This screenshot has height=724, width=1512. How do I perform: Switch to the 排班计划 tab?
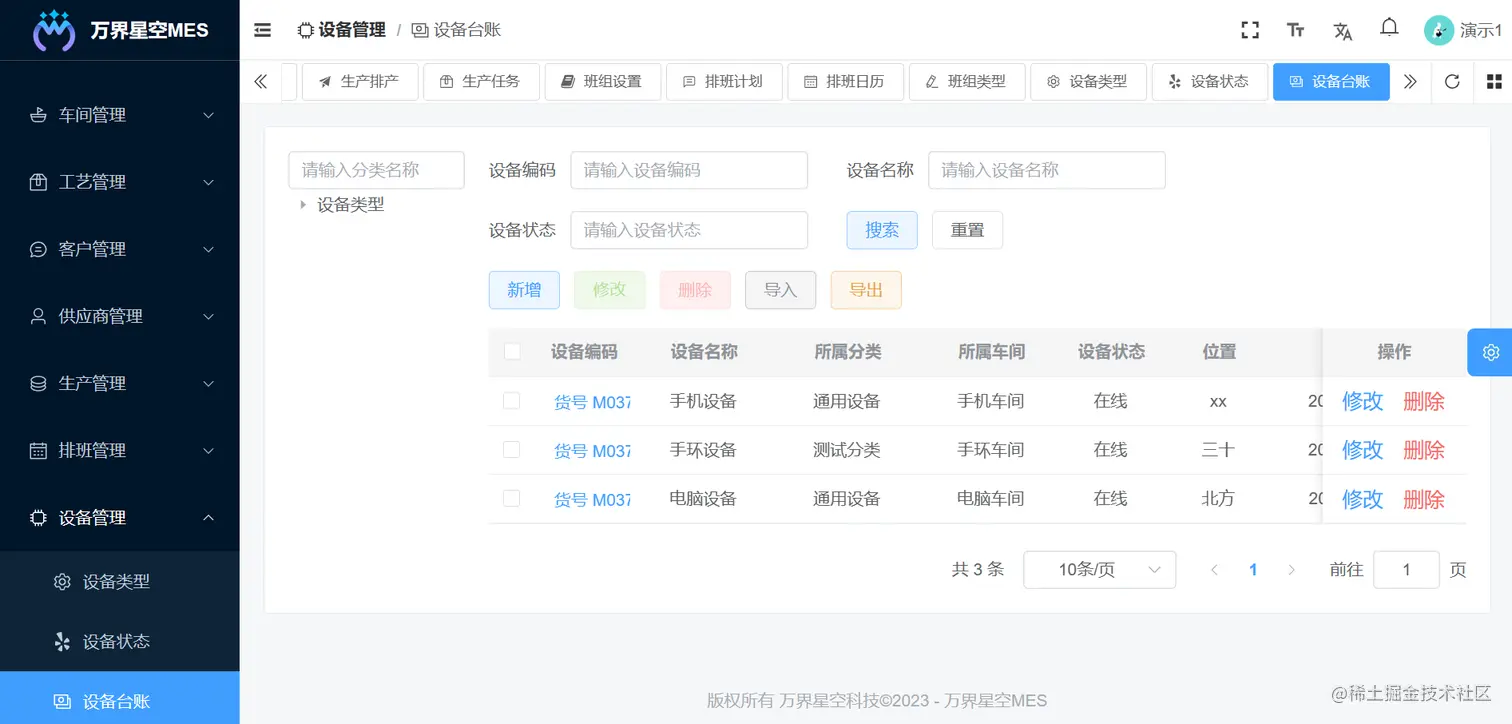tap(724, 81)
